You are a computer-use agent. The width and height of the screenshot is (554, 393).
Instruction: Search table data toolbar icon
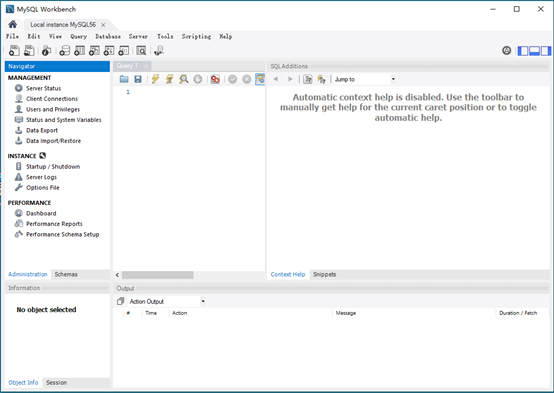pyautogui.click(x=141, y=51)
